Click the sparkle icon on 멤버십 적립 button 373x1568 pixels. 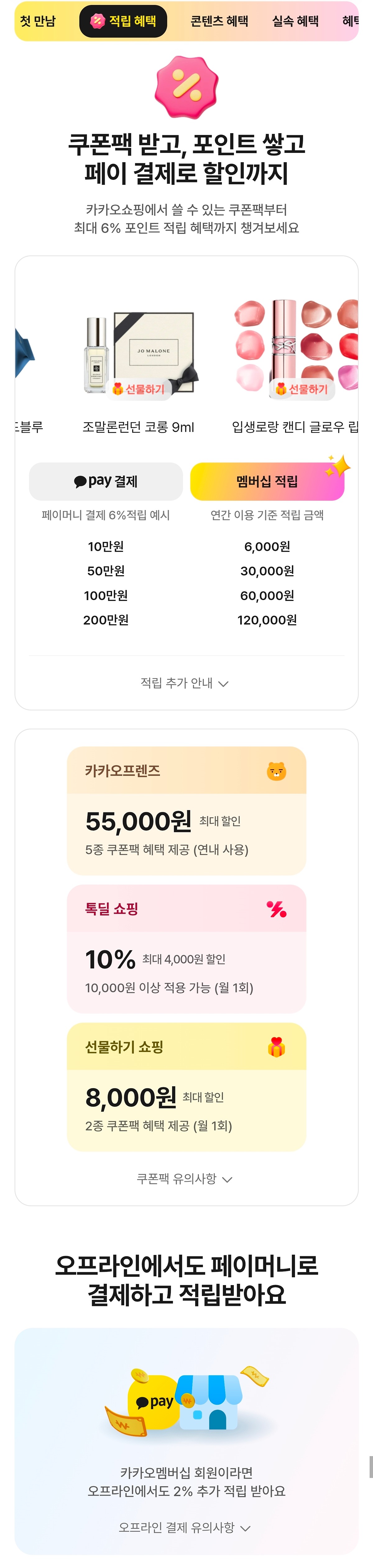(337, 467)
